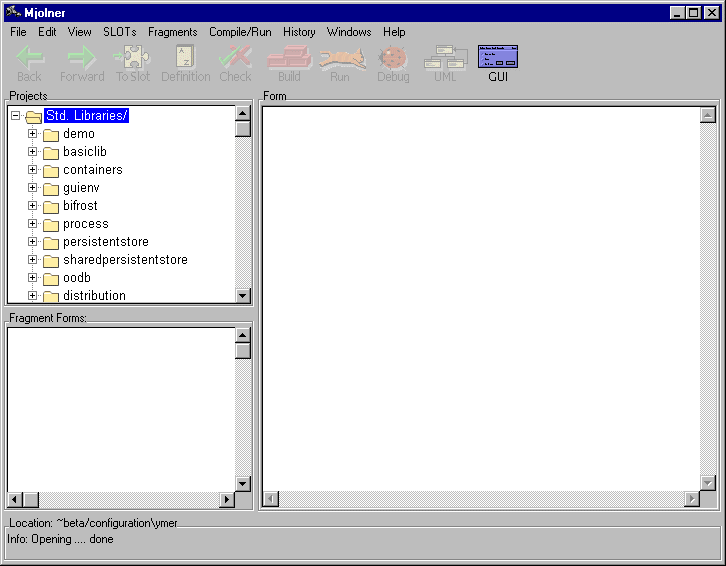The image size is (726, 566).
Task: Open the Compile/Run menu
Action: click(x=240, y=32)
